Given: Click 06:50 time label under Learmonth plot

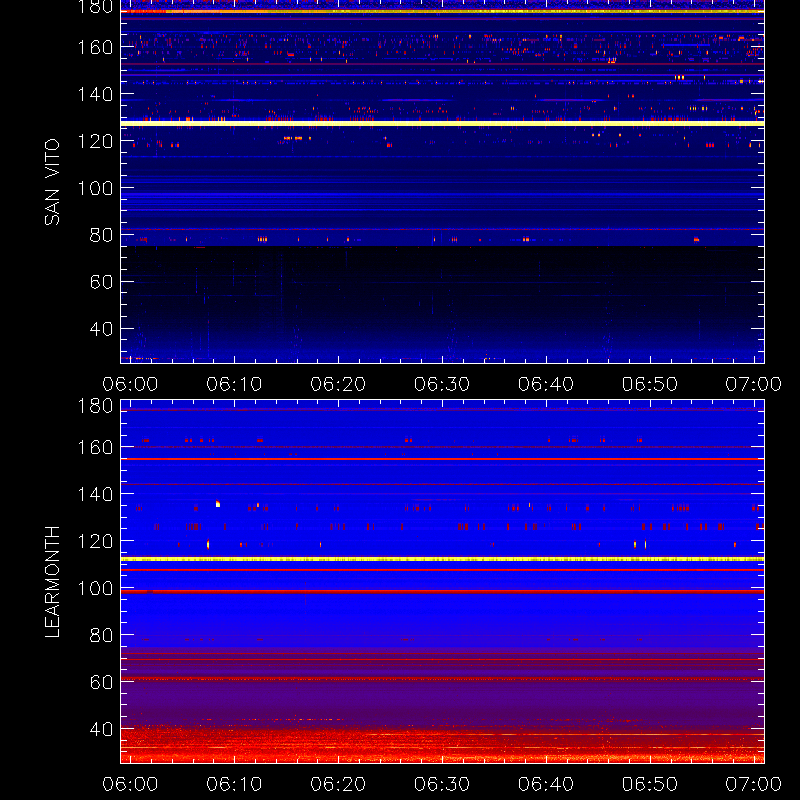Looking at the screenshot, I should (650, 784).
